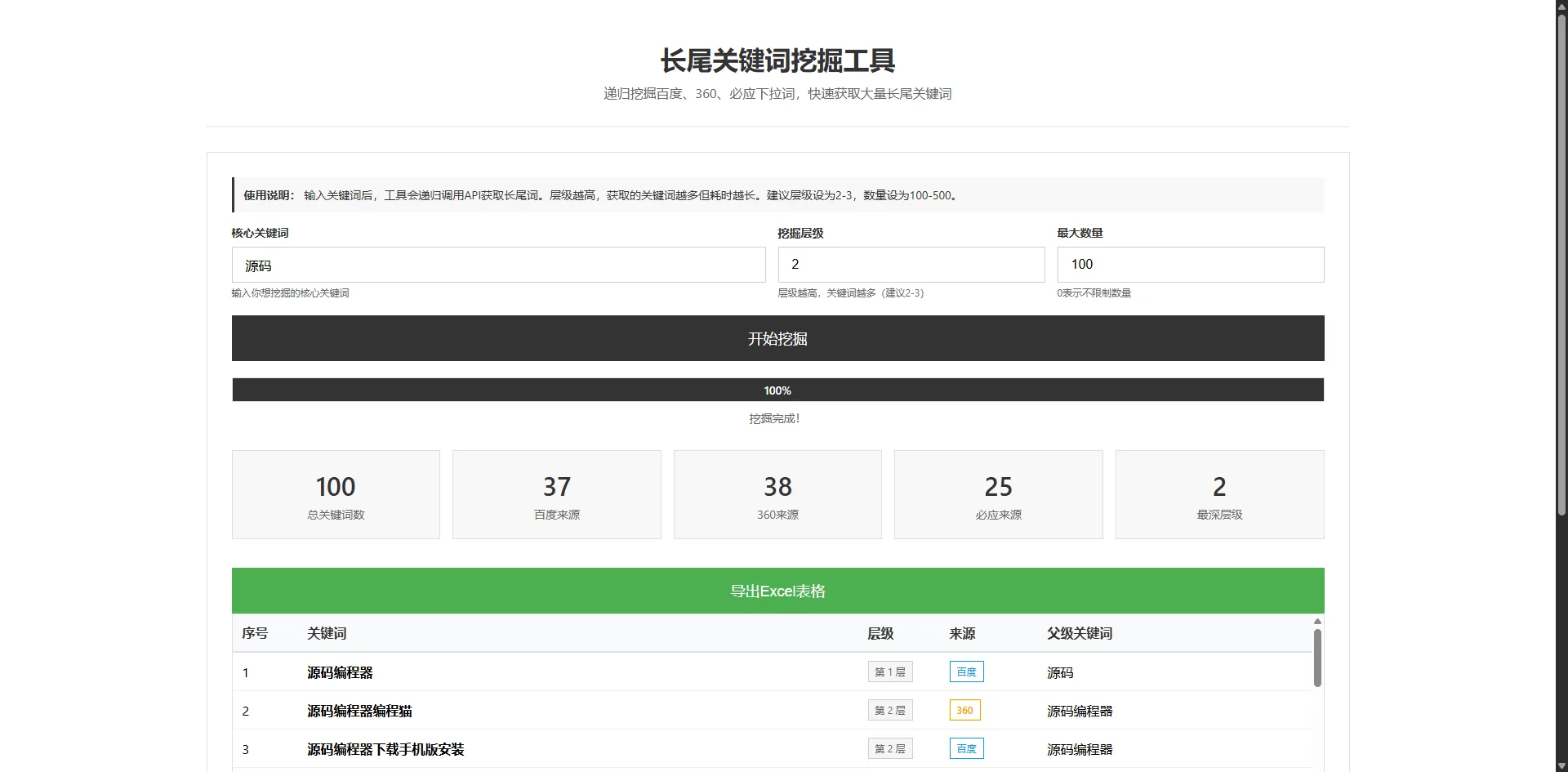Select keyword 源码编程器编程猫 in the table
The height and width of the screenshot is (772, 1568).
pyautogui.click(x=359, y=711)
